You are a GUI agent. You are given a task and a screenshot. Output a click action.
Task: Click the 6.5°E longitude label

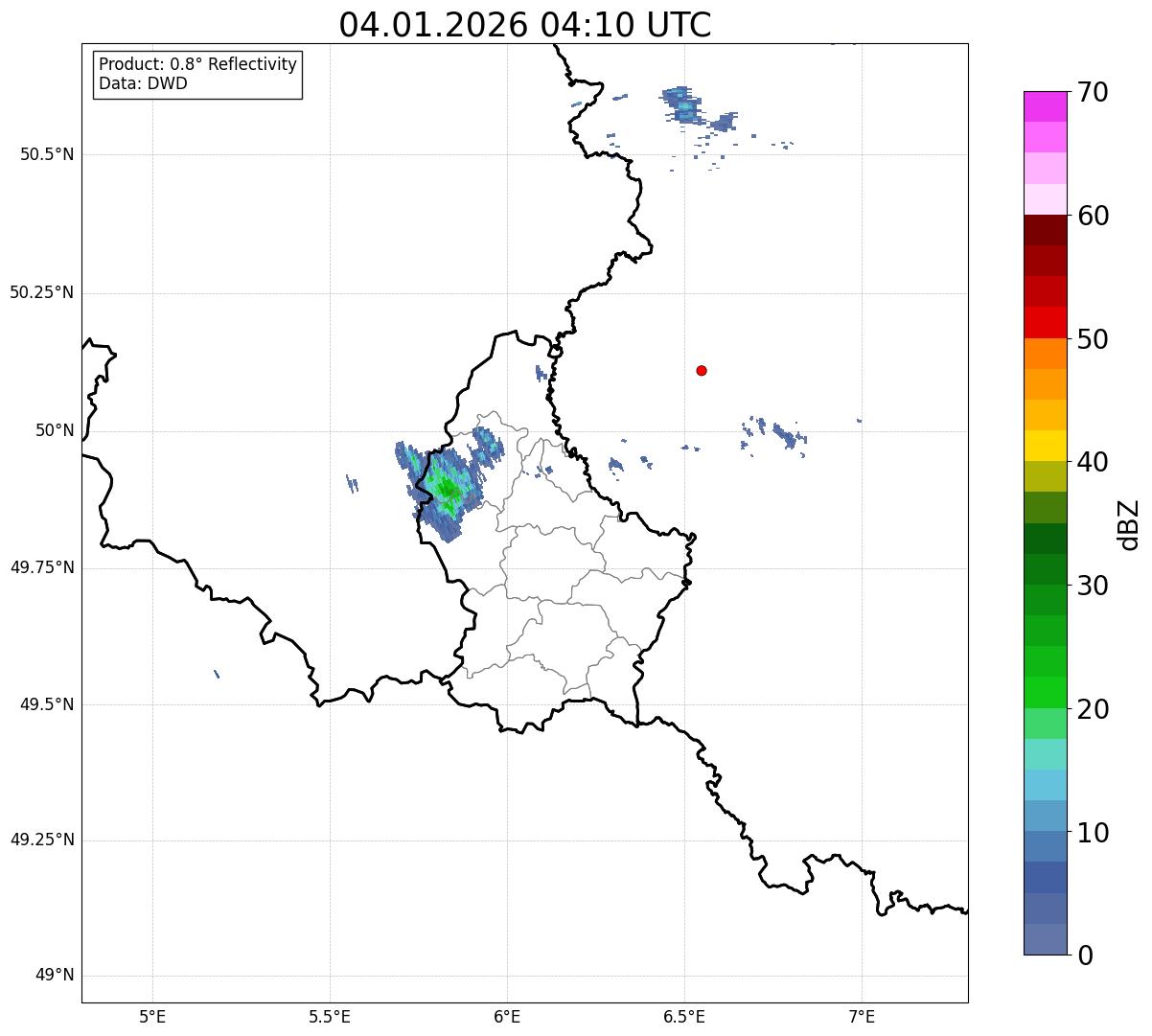point(684,1017)
